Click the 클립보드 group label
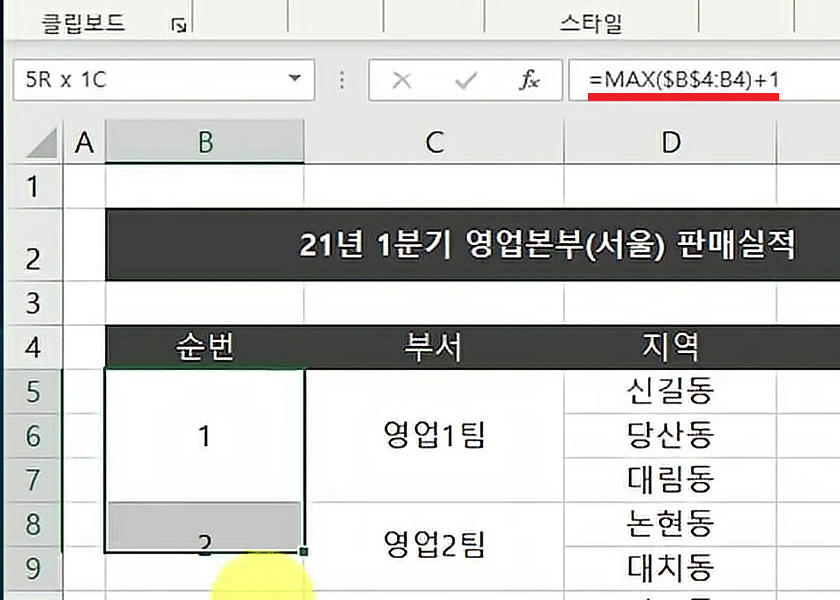The width and height of the screenshot is (840, 600). tap(83, 24)
